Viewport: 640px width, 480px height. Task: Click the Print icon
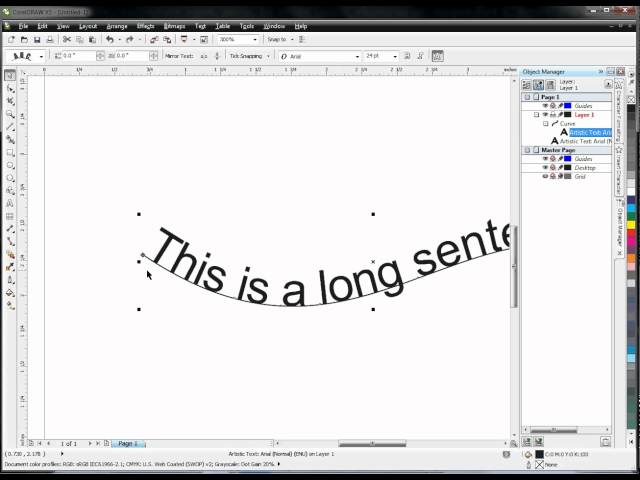[x=50, y=40]
